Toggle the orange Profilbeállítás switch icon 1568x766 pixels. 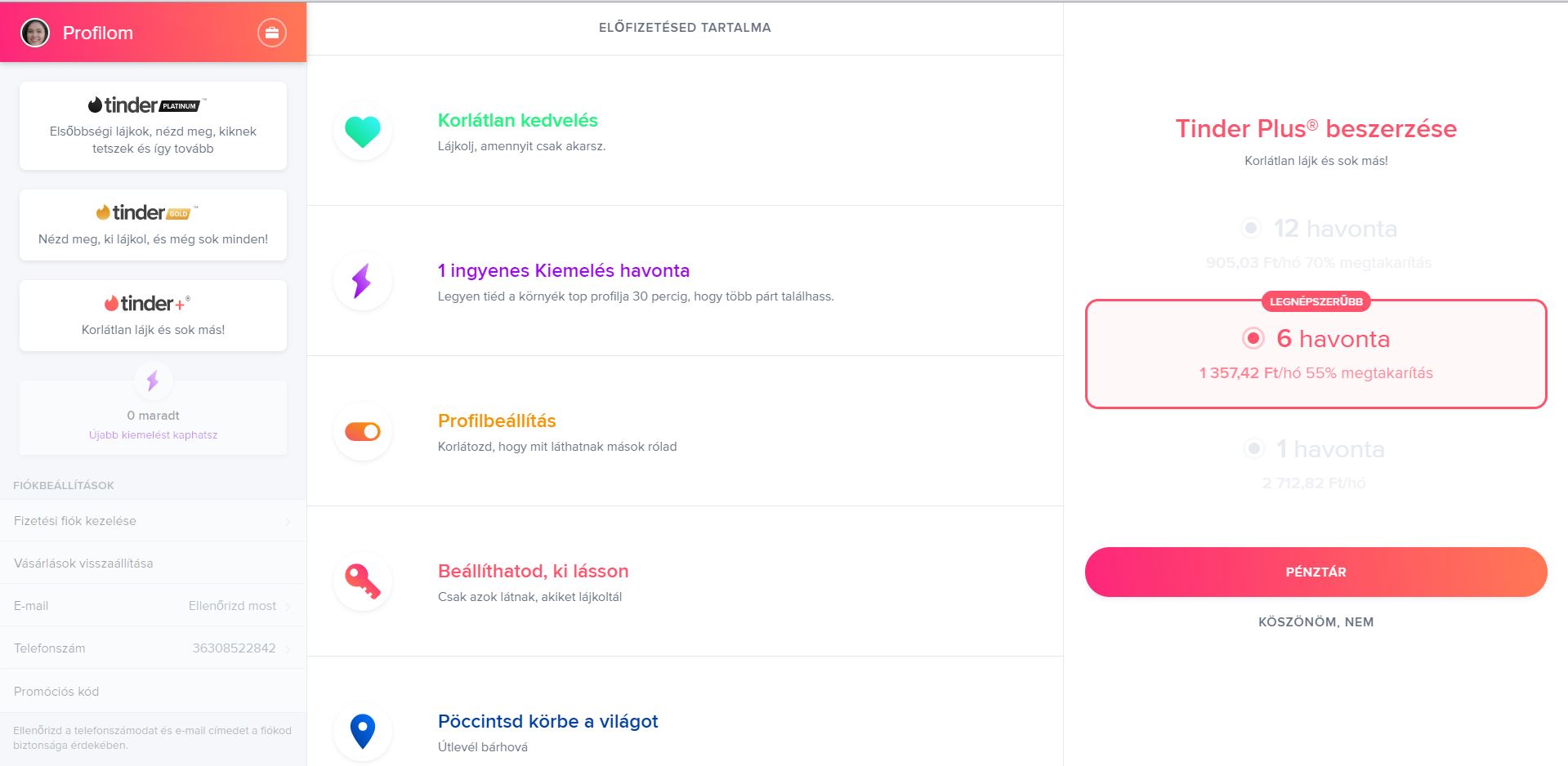pos(363,431)
